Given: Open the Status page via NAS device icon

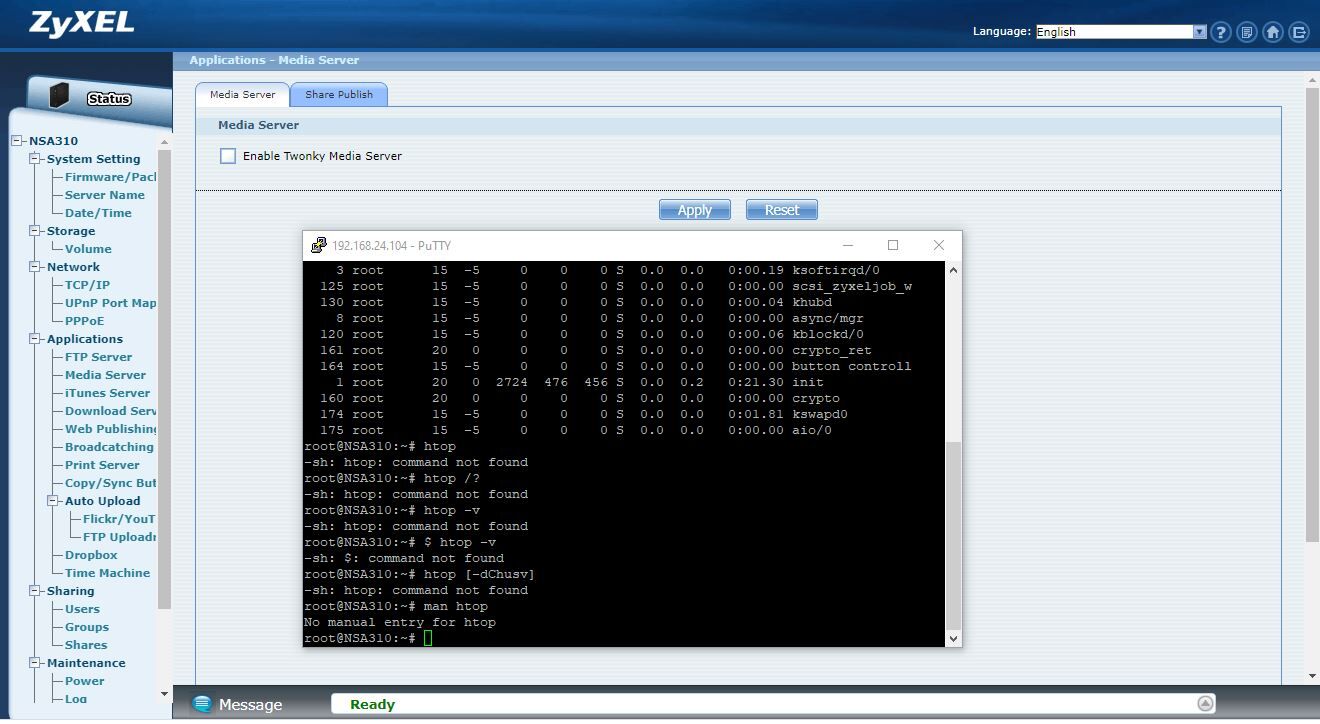Looking at the screenshot, I should click(60, 95).
